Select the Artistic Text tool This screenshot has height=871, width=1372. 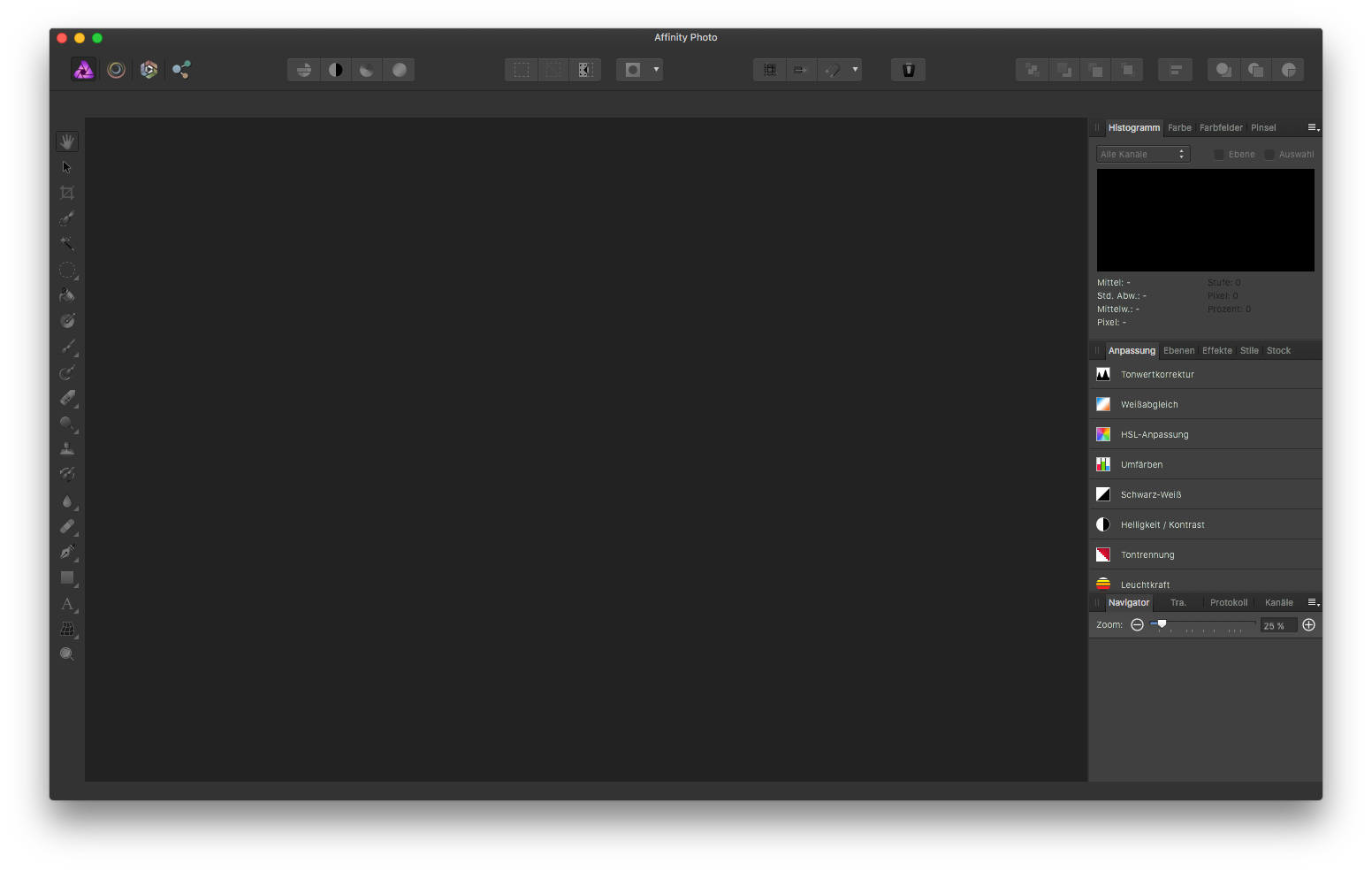point(67,604)
